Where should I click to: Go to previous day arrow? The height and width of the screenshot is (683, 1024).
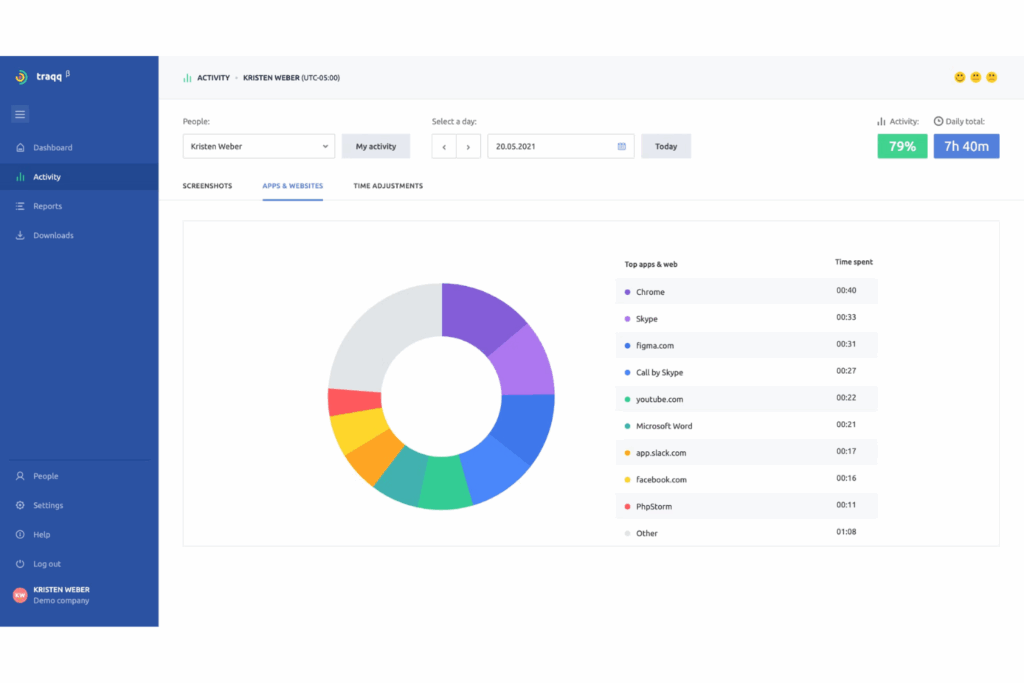[x=444, y=146]
